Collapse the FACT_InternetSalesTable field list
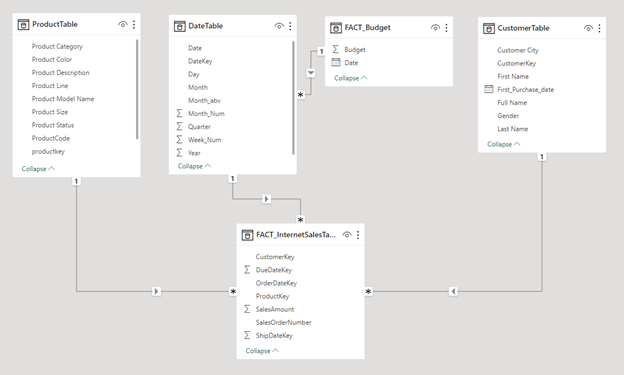Image resolution: width=624 pixels, height=375 pixels. [262, 351]
